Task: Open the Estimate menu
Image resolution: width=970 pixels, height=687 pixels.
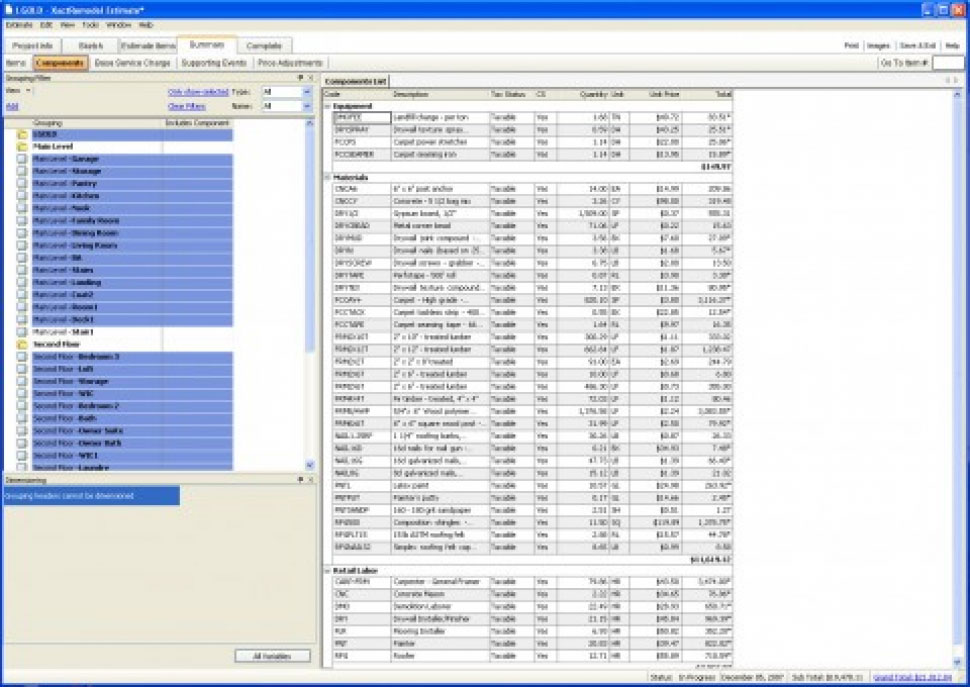Action: click(x=19, y=25)
